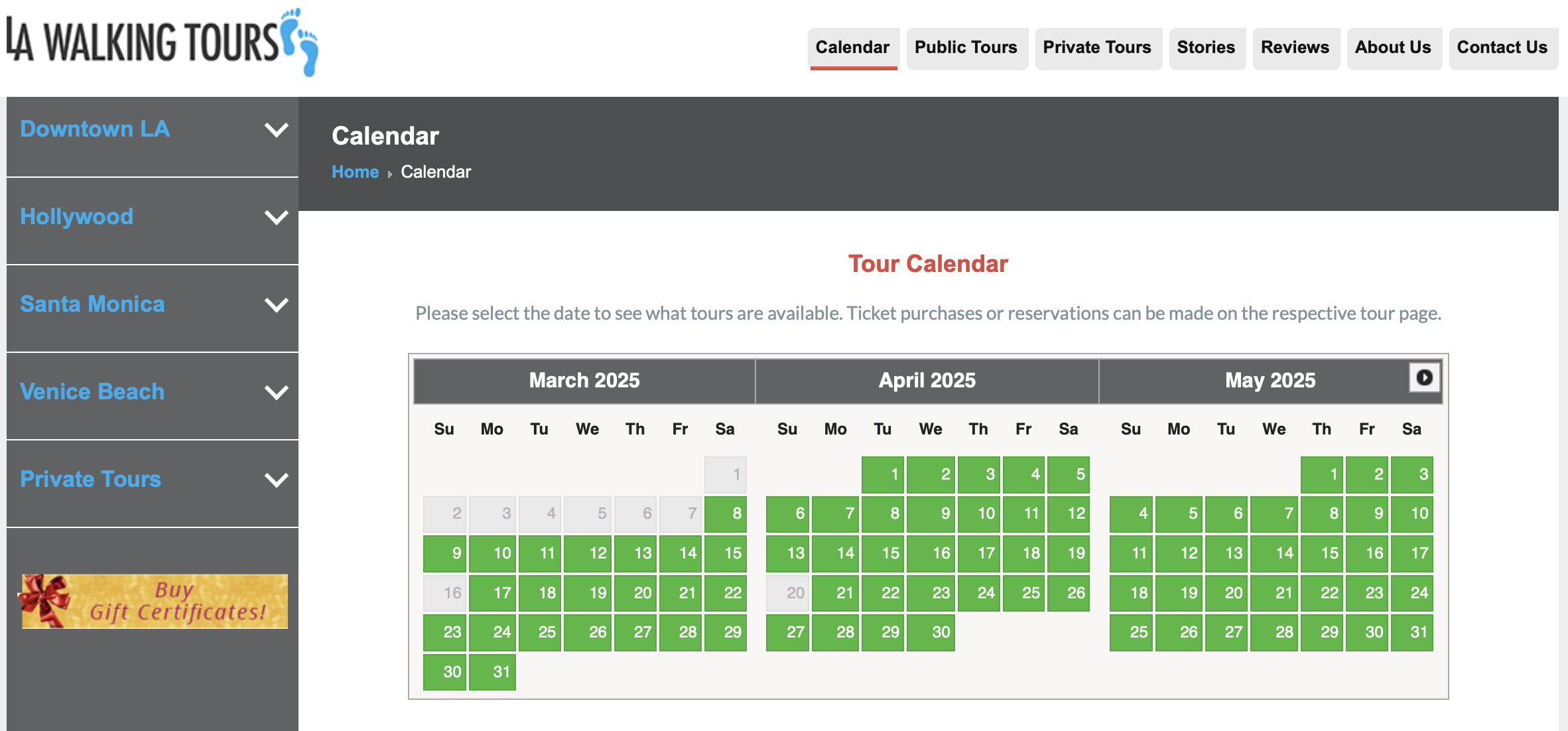
Task: Pick May 1 on the calendar
Action: pyautogui.click(x=1321, y=474)
